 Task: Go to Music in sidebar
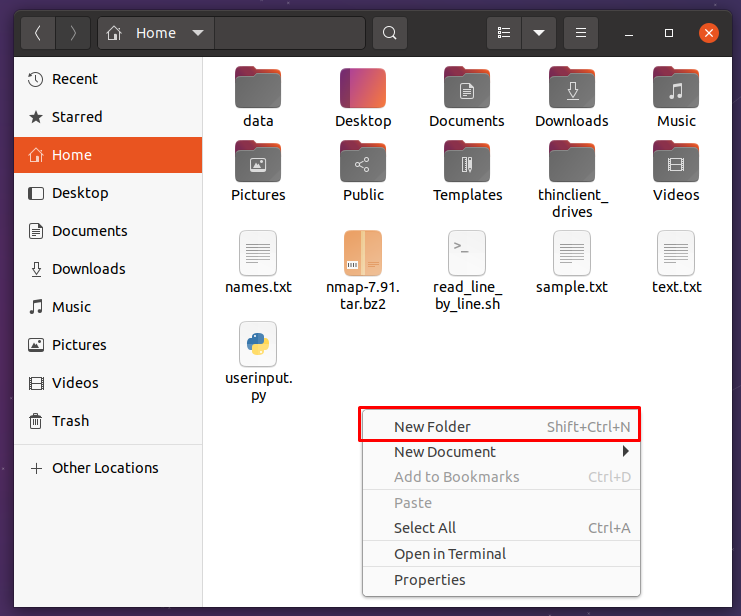(108, 307)
